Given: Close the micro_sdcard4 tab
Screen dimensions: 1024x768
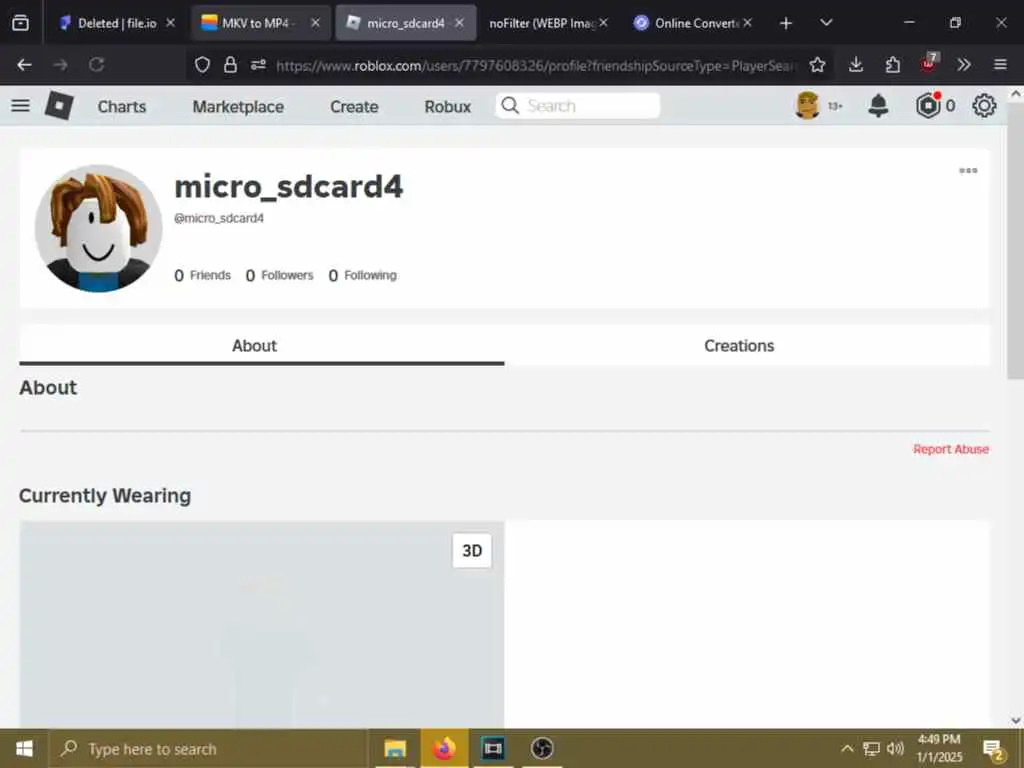Looking at the screenshot, I should tap(460, 23).
